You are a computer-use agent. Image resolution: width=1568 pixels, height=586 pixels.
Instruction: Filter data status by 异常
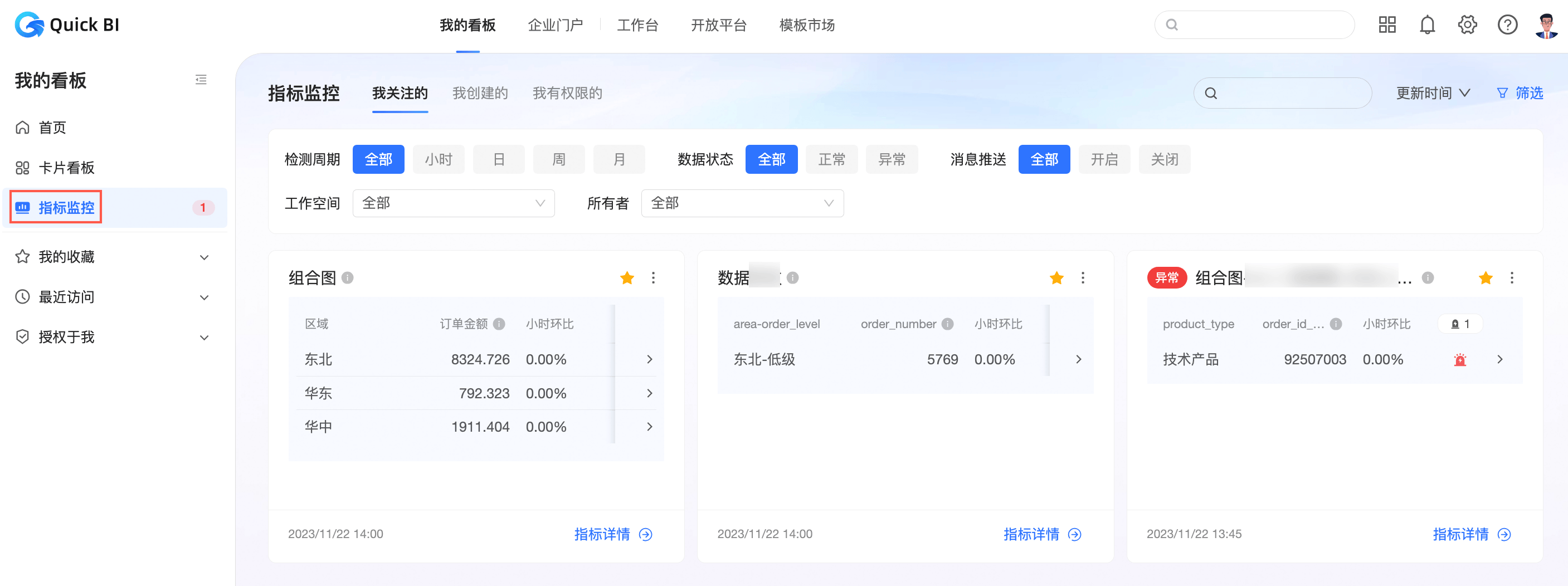[x=892, y=159]
